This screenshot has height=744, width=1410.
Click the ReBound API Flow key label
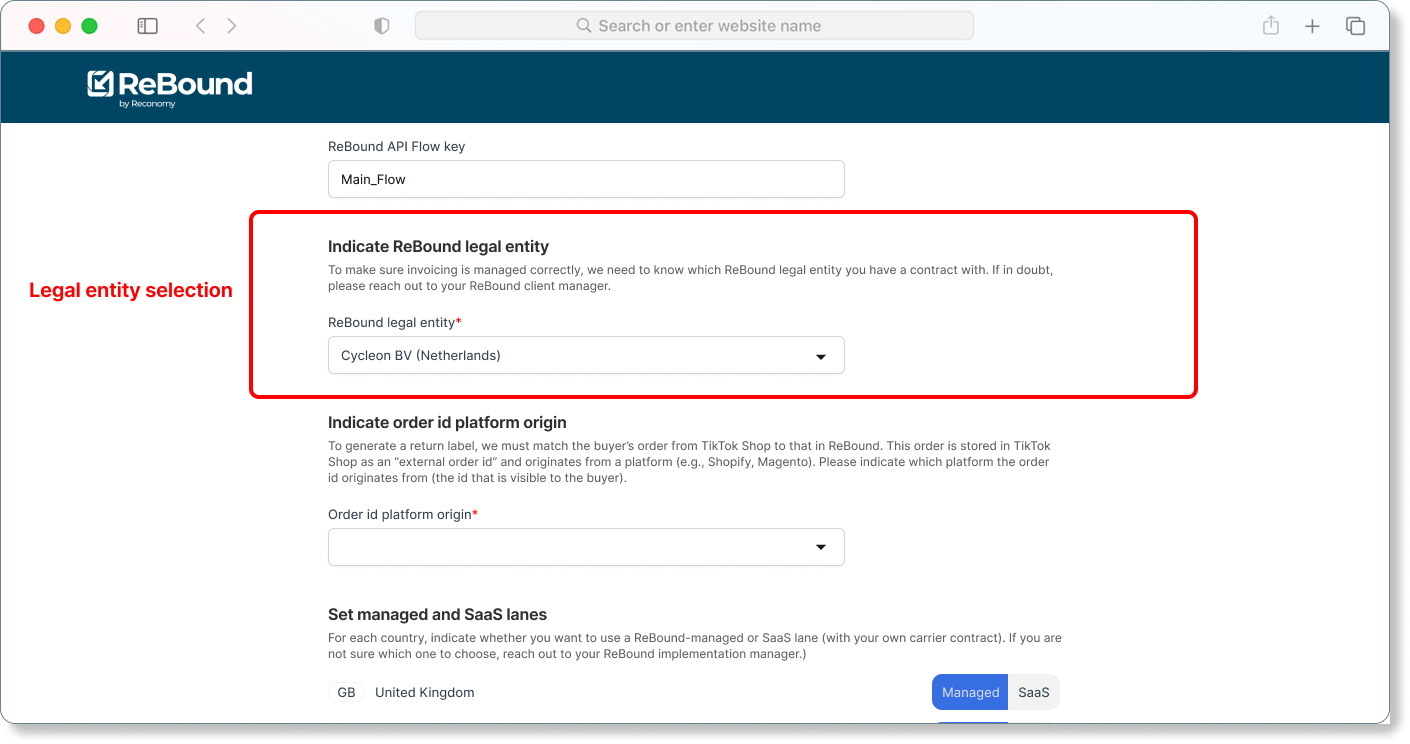(x=396, y=146)
